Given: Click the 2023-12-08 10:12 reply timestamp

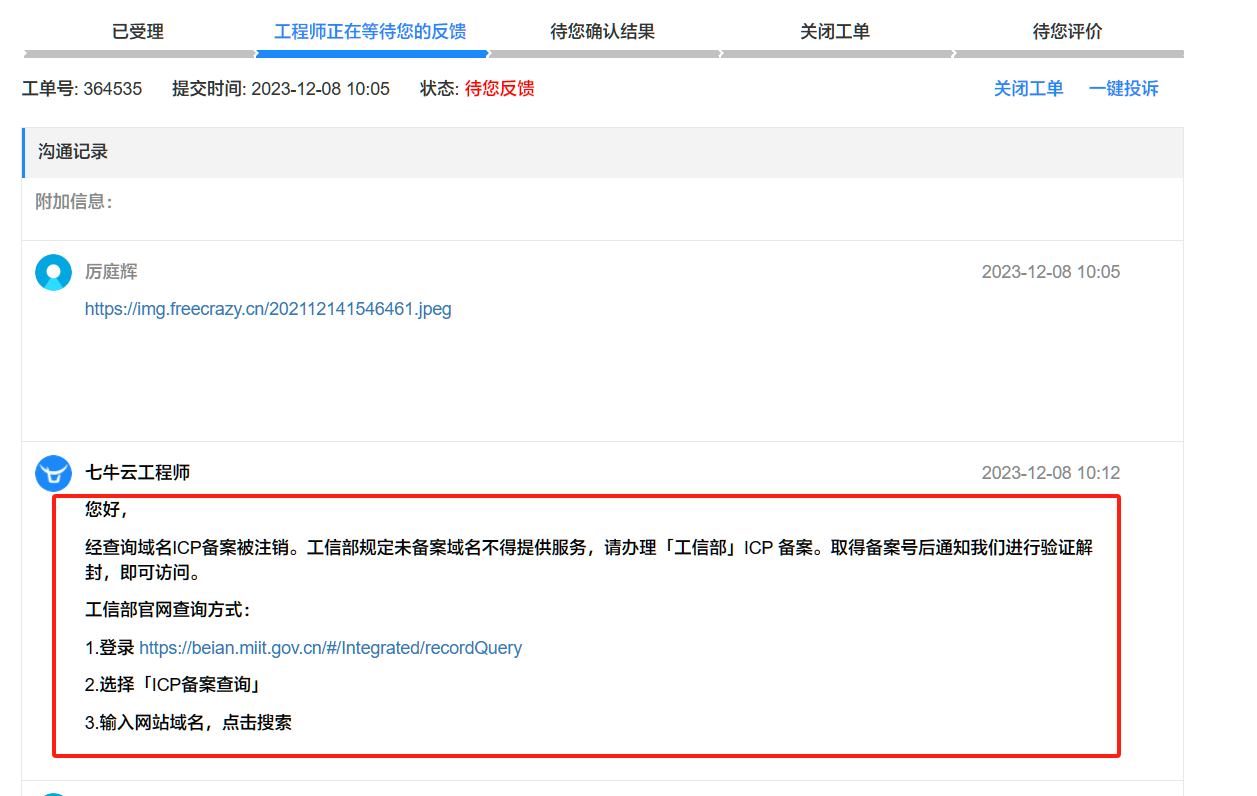Looking at the screenshot, I should pos(1050,473).
